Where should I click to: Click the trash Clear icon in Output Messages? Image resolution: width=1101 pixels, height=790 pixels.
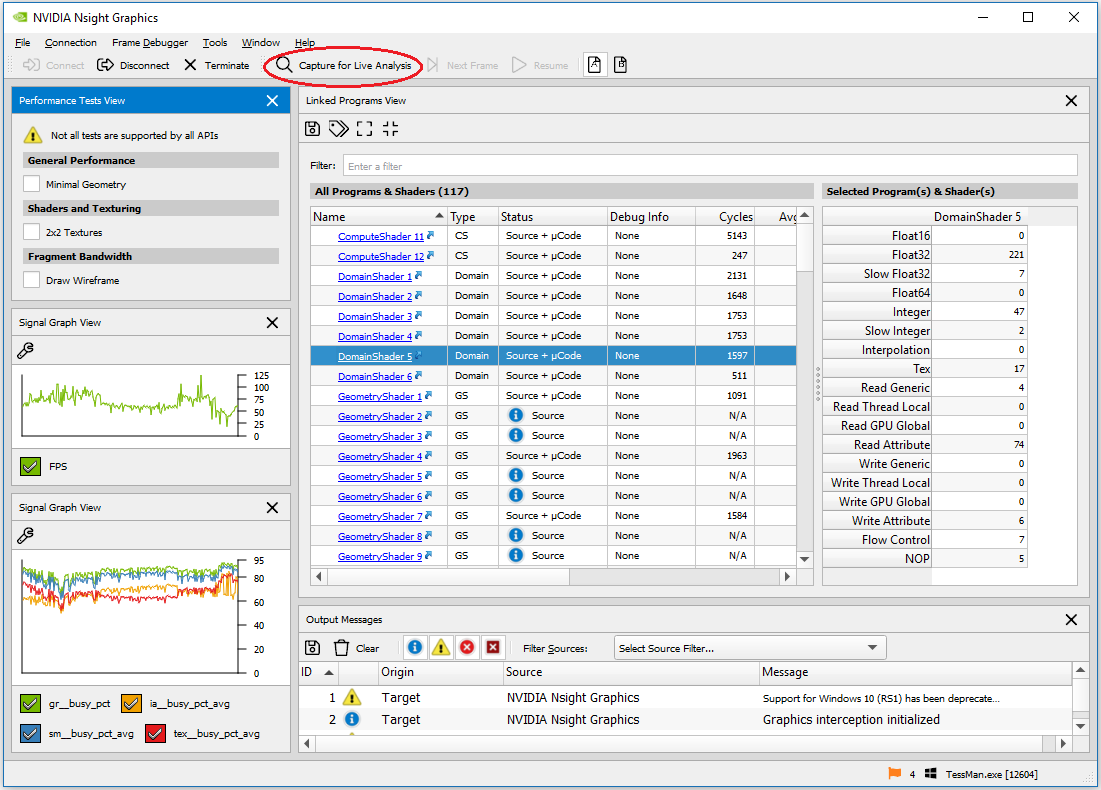[x=342, y=648]
